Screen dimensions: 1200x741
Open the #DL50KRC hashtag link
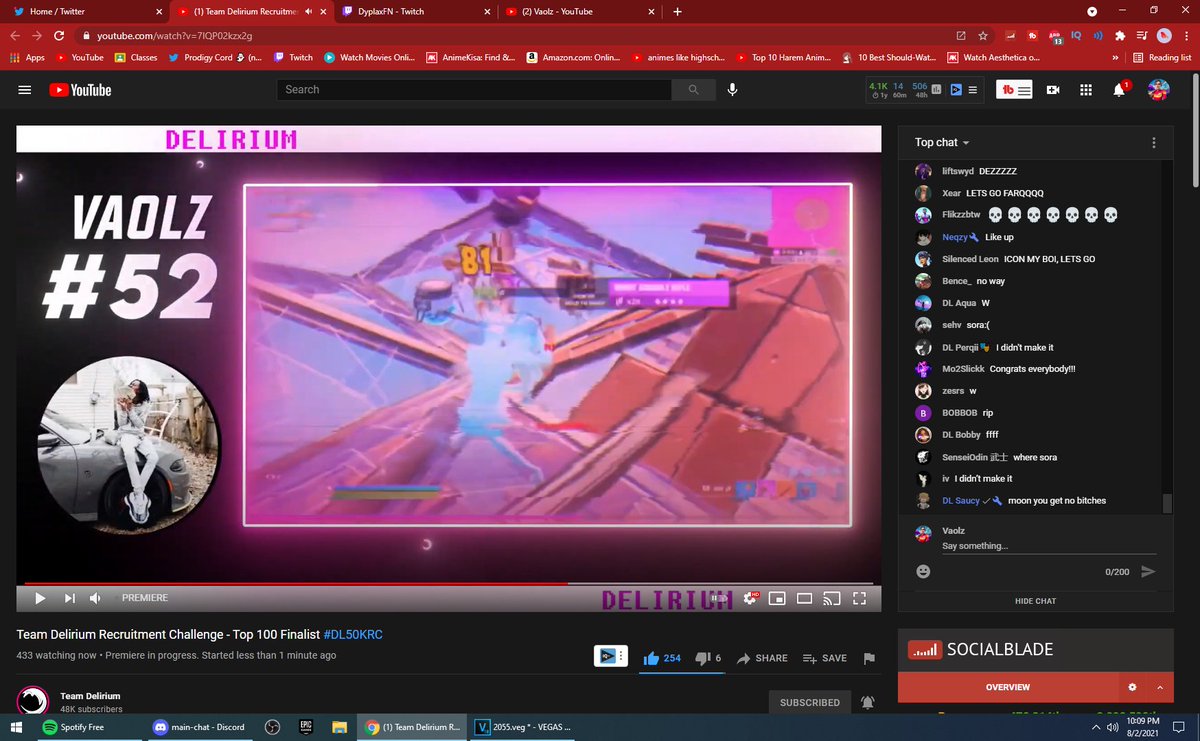(x=353, y=634)
